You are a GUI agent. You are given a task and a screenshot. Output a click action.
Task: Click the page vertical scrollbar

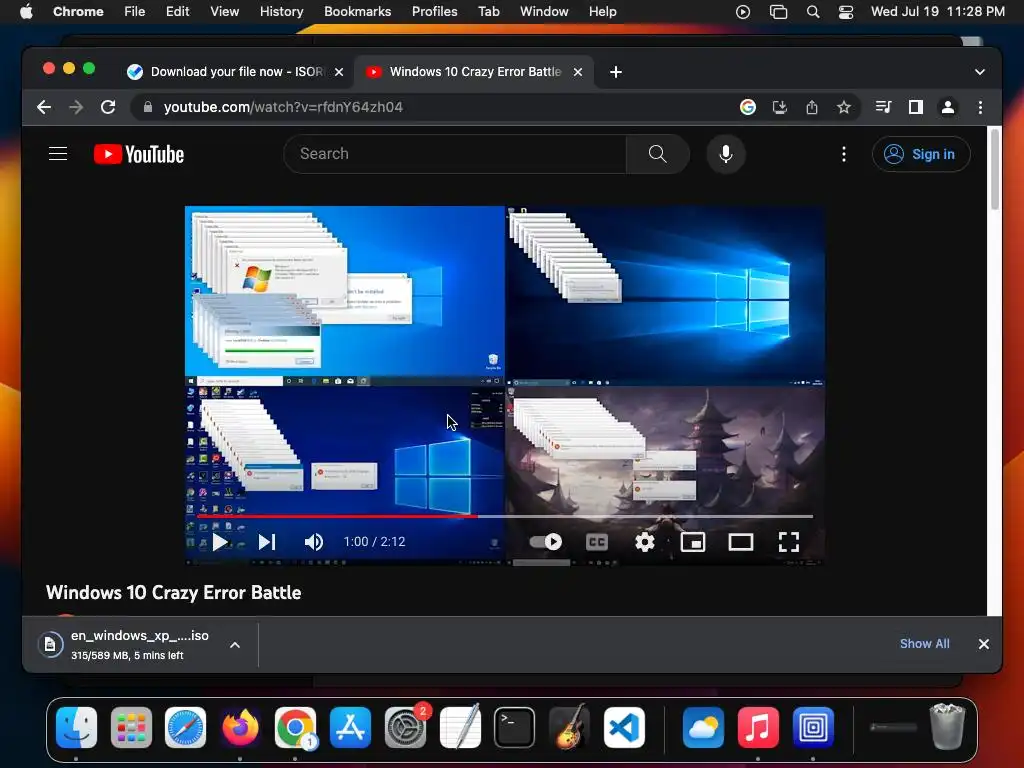(x=995, y=170)
